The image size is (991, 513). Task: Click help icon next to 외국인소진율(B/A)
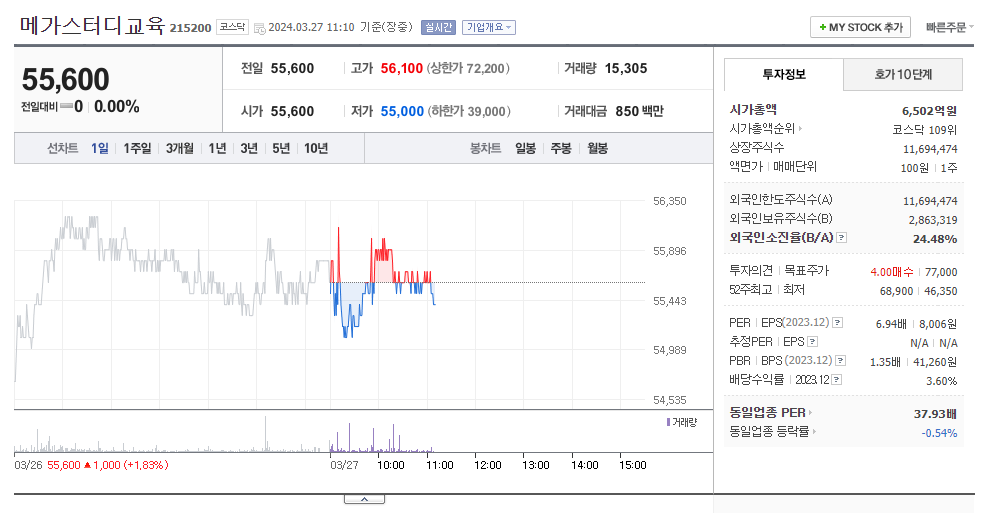click(841, 238)
